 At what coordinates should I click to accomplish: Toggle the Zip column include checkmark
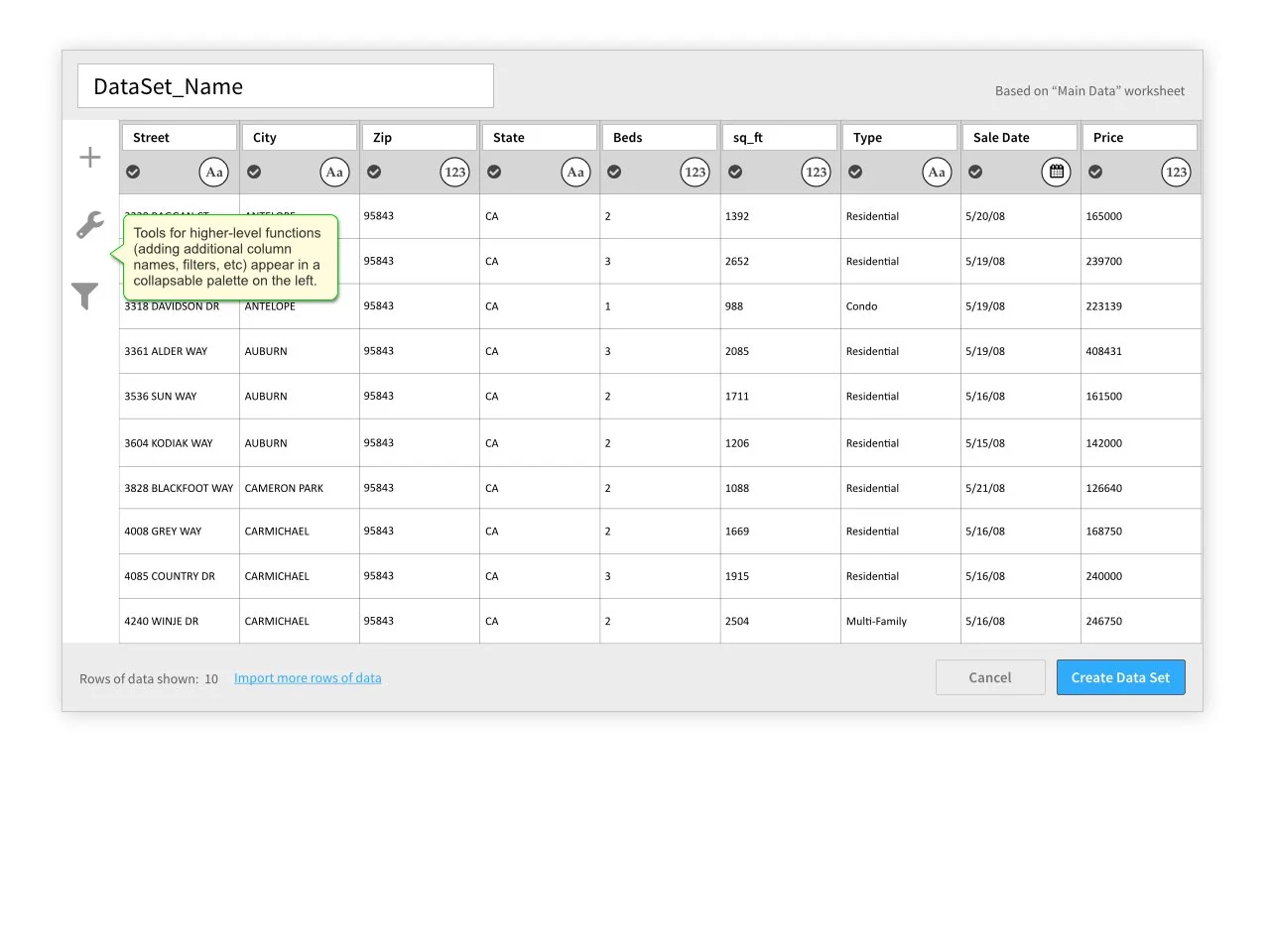pyautogui.click(x=374, y=172)
